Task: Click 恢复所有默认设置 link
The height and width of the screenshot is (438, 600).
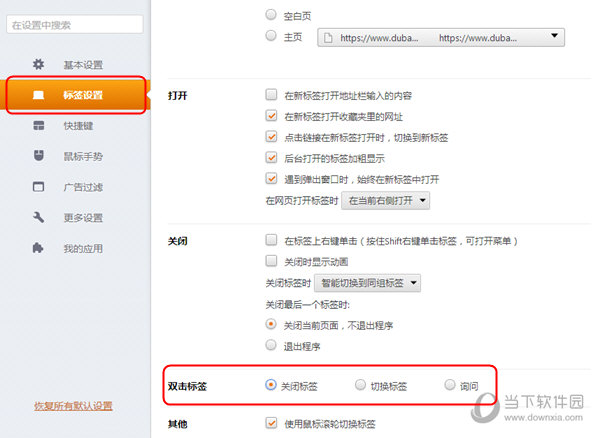Action: 74,406
